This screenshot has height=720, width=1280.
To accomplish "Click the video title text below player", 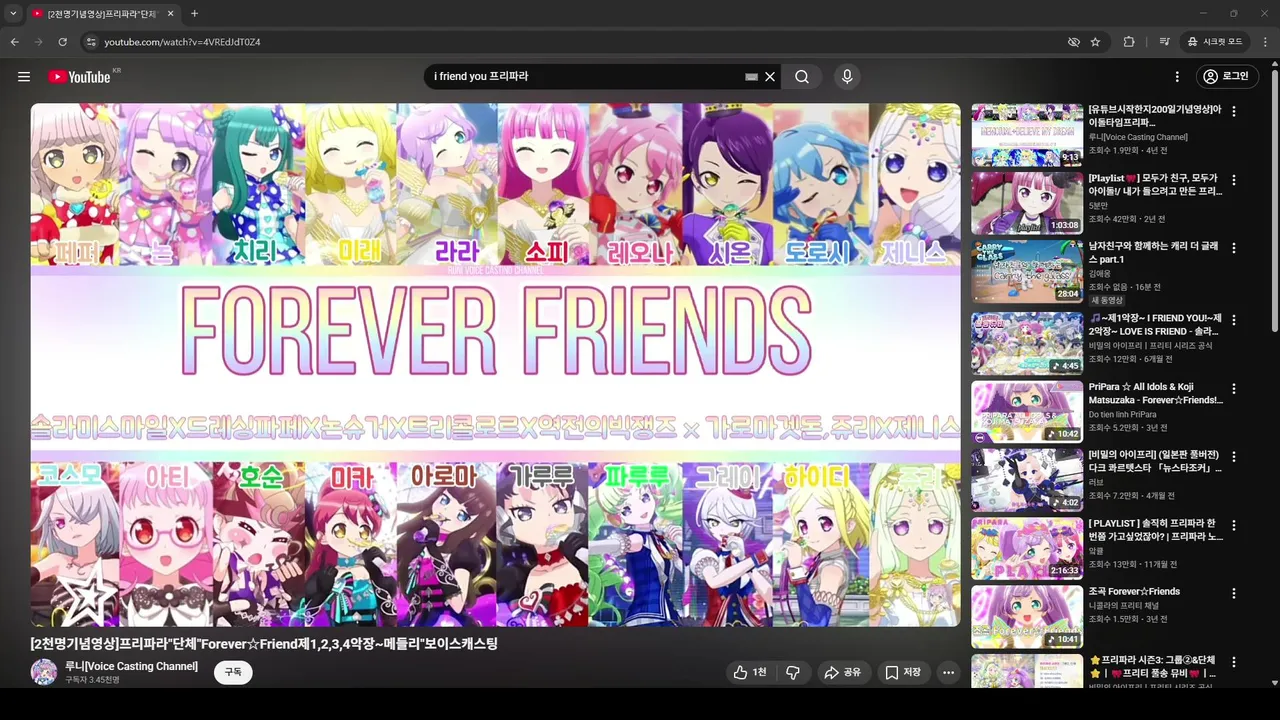I will pyautogui.click(x=264, y=644).
